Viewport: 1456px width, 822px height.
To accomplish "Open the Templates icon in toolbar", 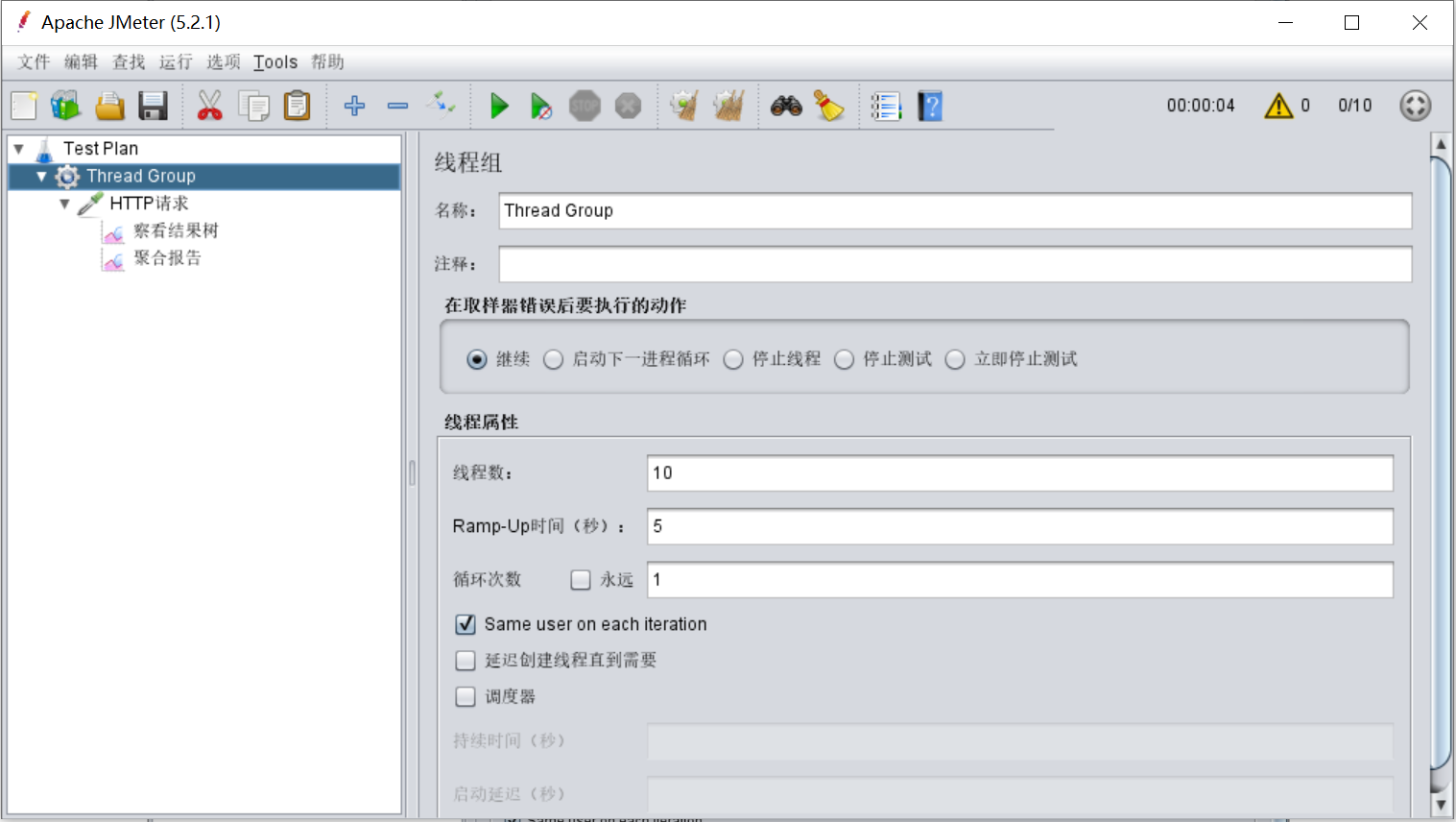I will pyautogui.click(x=66, y=106).
